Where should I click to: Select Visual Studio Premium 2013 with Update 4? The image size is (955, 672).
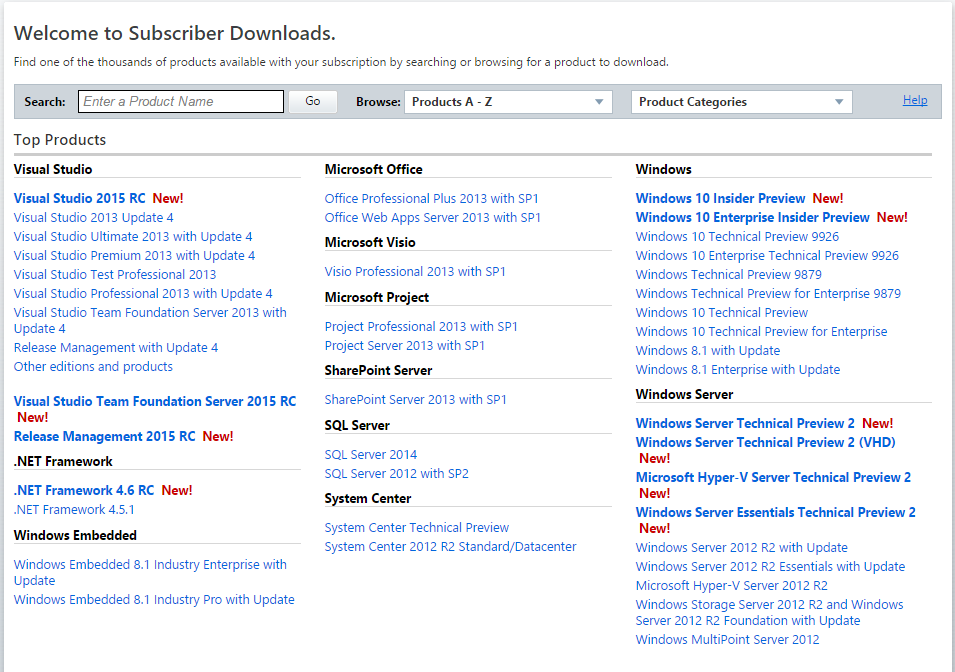click(x=135, y=255)
